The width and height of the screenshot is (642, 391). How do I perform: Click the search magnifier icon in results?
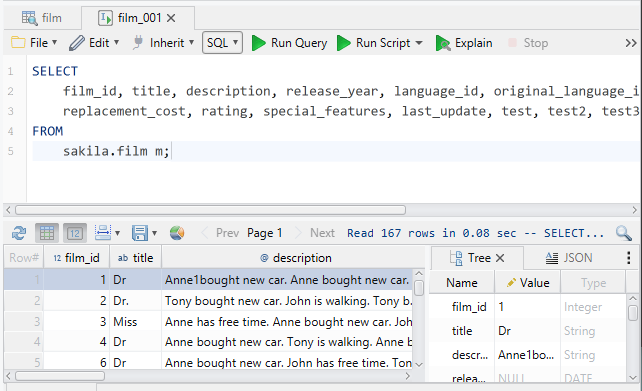(x=624, y=233)
